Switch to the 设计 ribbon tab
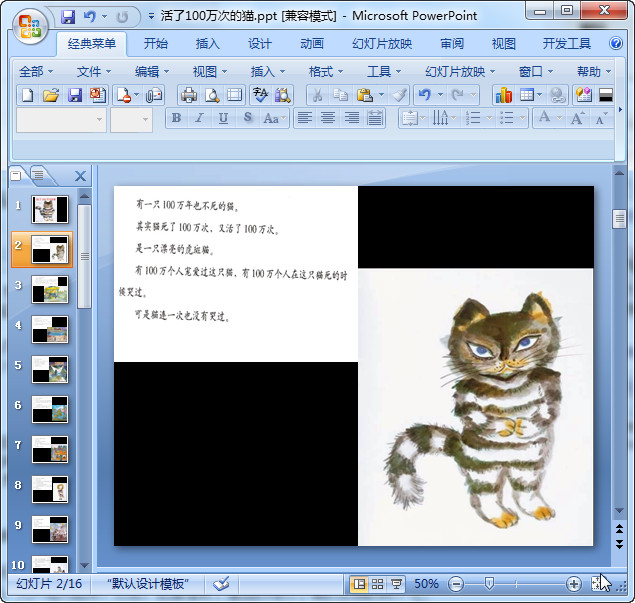The width and height of the screenshot is (635, 603). click(x=260, y=43)
